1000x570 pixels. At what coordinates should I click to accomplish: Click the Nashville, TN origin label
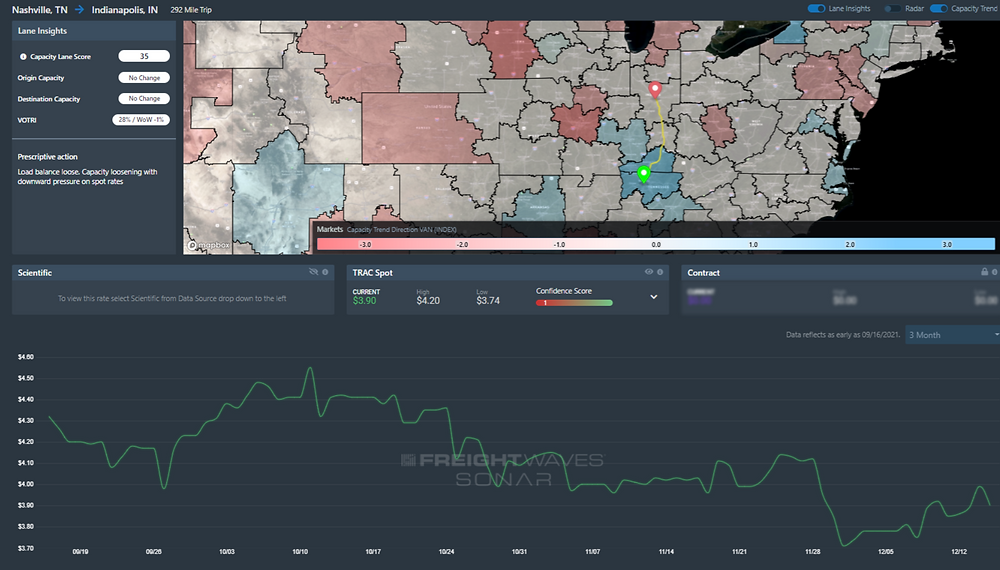(40, 10)
